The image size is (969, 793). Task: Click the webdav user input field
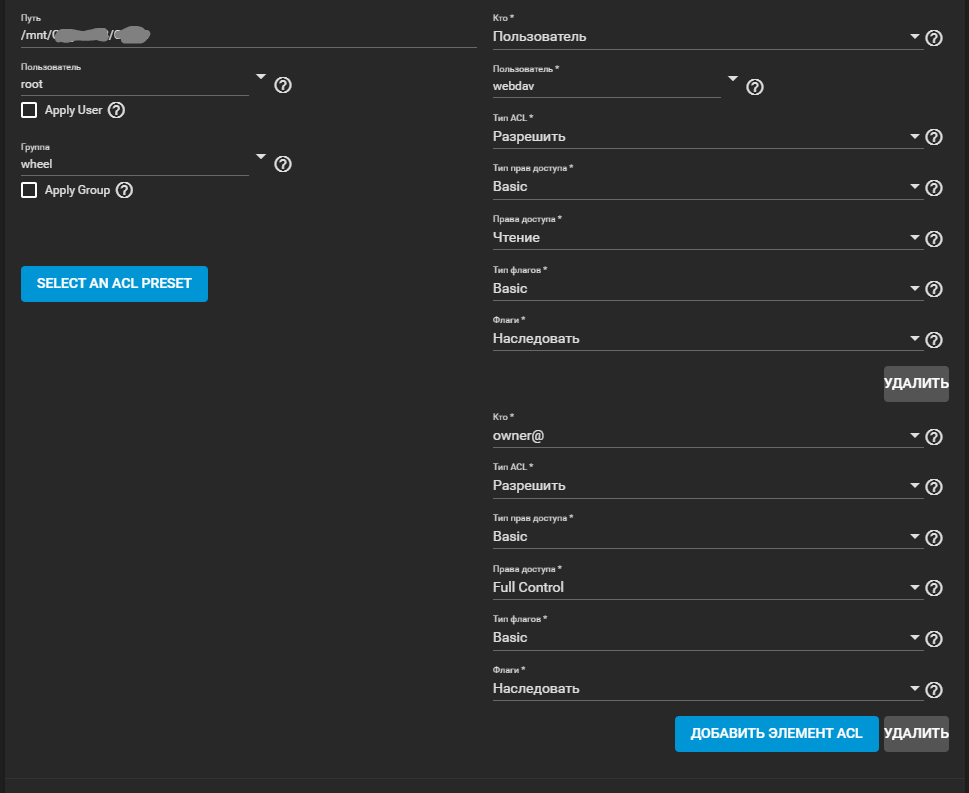click(606, 87)
